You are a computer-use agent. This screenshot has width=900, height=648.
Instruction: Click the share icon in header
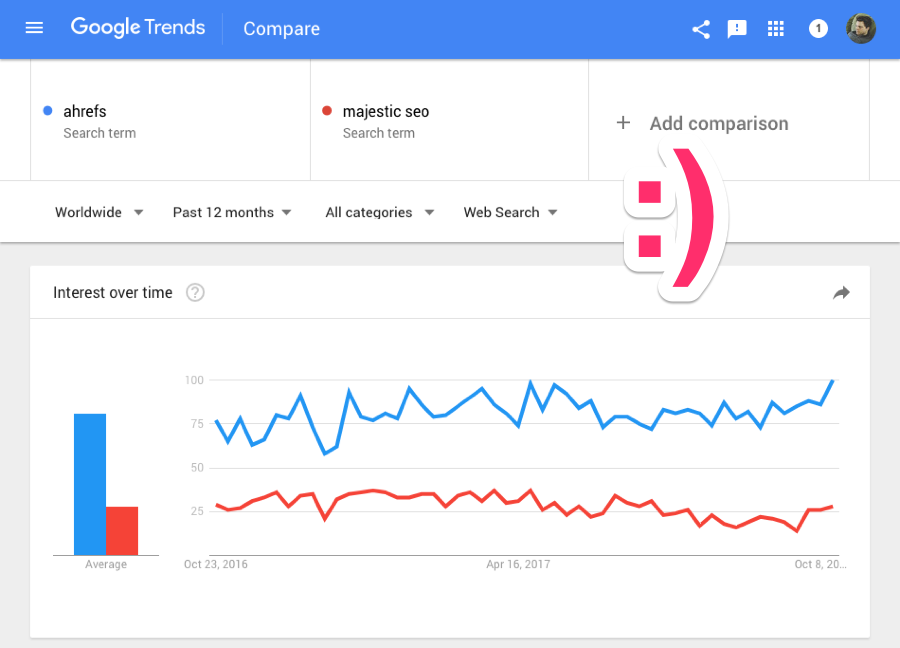[x=701, y=29]
